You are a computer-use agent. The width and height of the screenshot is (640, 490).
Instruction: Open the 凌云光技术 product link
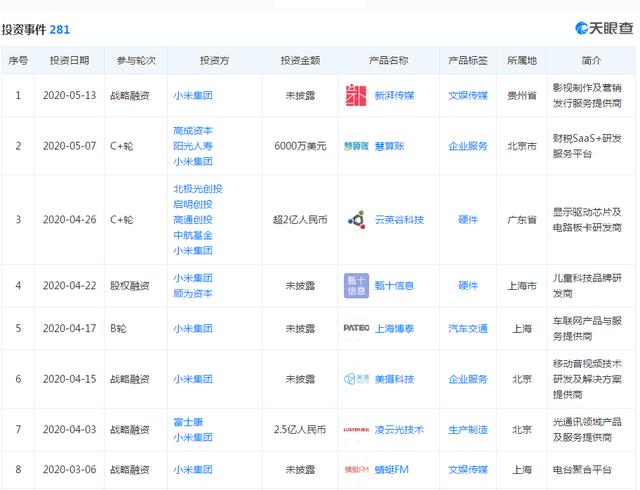pos(399,430)
